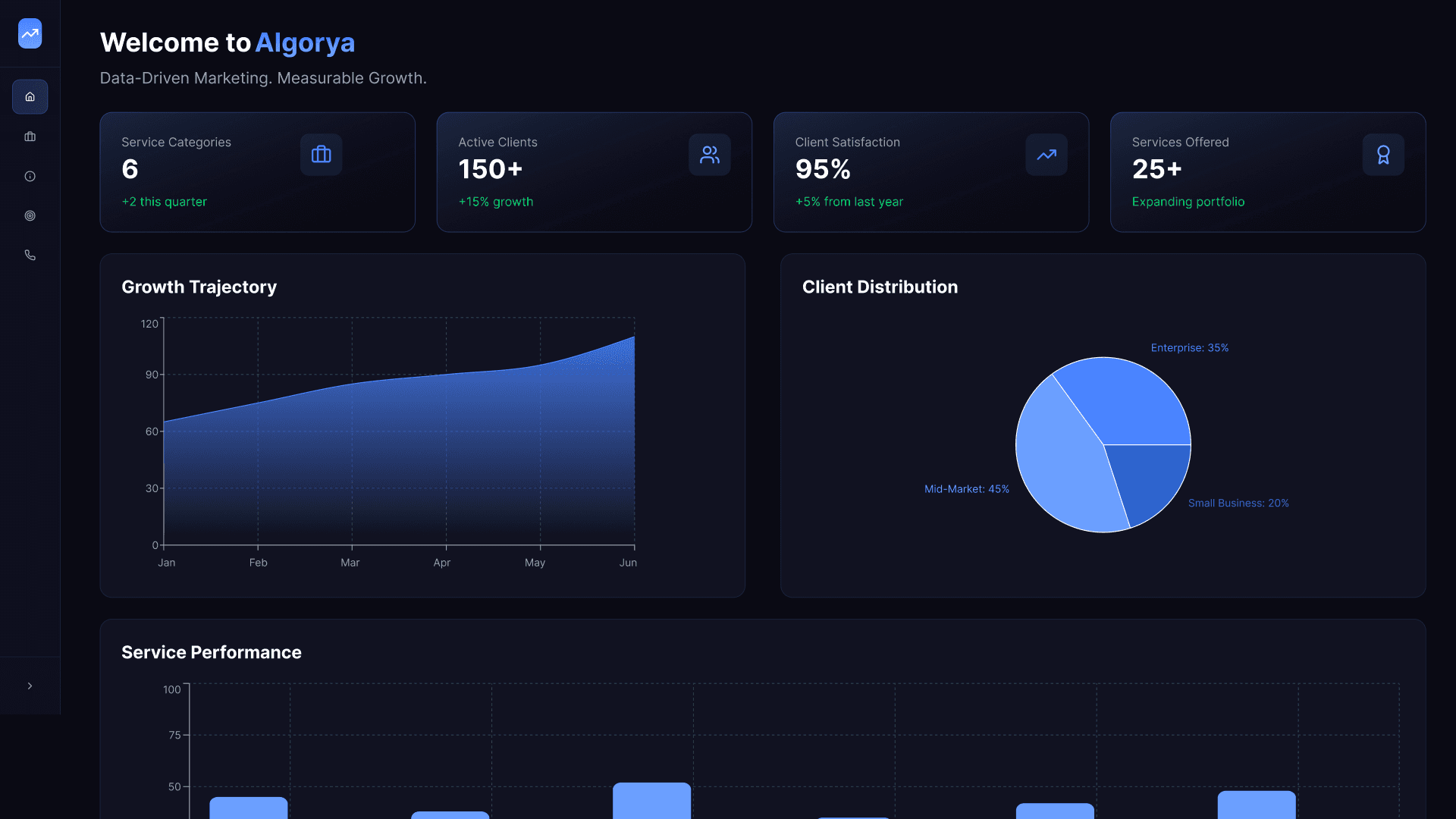This screenshot has height=819, width=1456.
Task: Click trend icon in Client Satisfaction card
Action: click(1046, 155)
